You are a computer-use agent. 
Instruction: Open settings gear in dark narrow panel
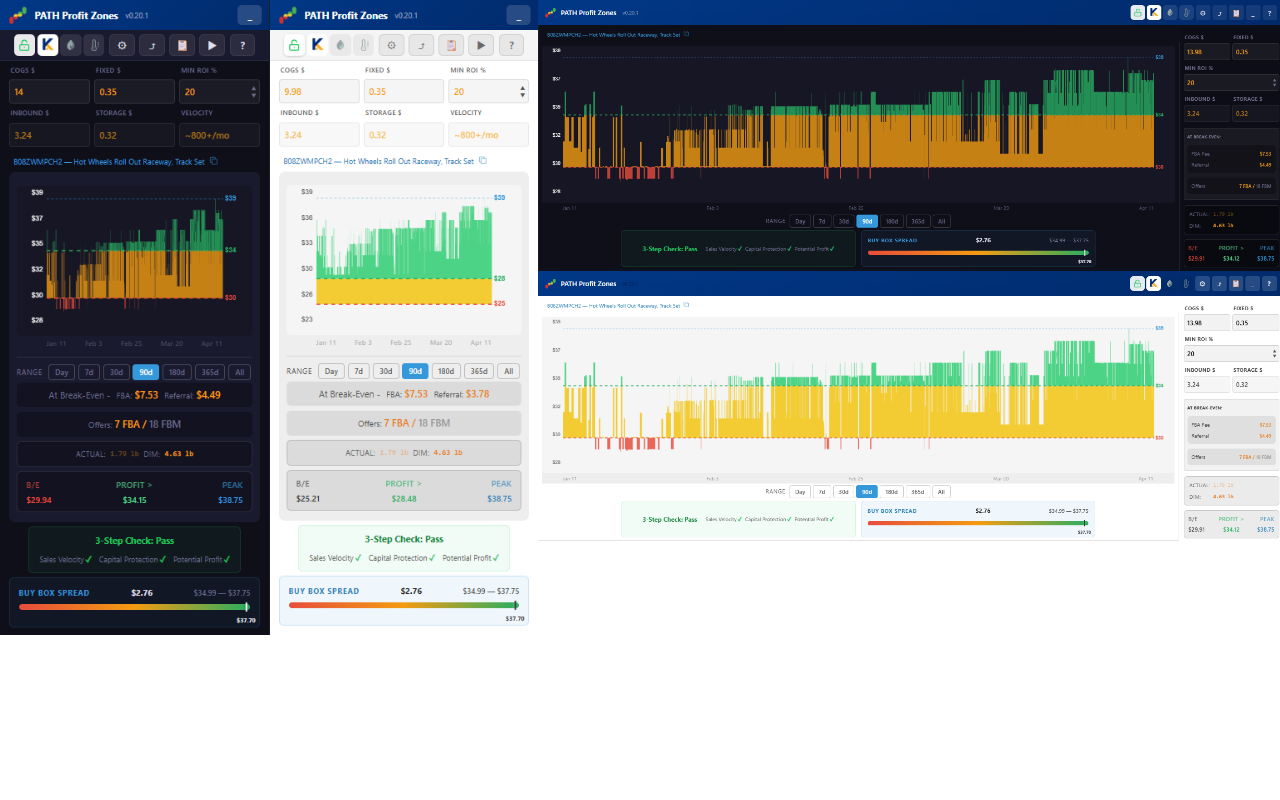click(x=123, y=45)
